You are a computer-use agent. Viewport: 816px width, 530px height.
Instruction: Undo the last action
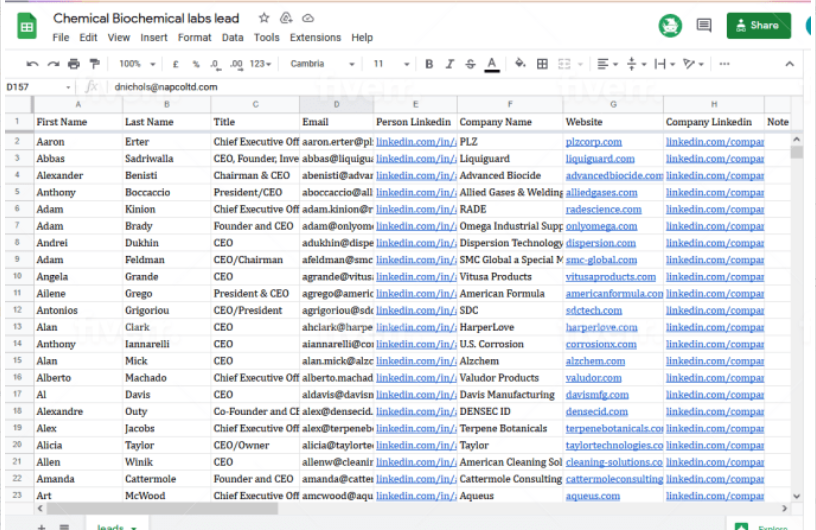[x=32, y=64]
